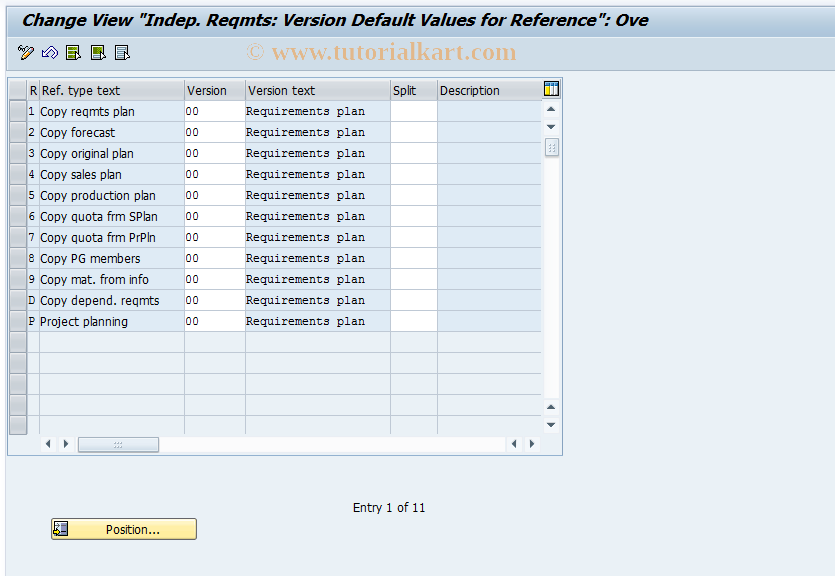Click 'Copy production plan' text cell

click(x=112, y=195)
